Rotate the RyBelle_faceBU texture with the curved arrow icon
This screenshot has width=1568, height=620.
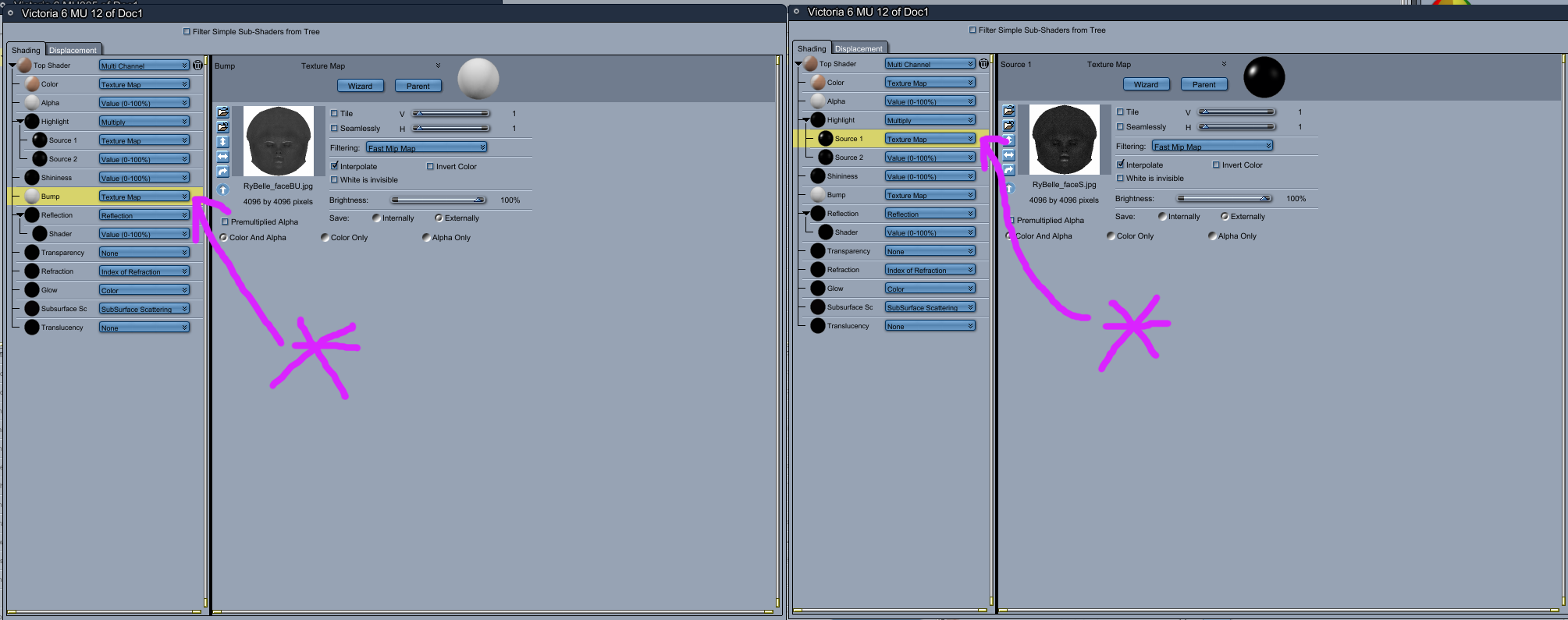point(223,172)
